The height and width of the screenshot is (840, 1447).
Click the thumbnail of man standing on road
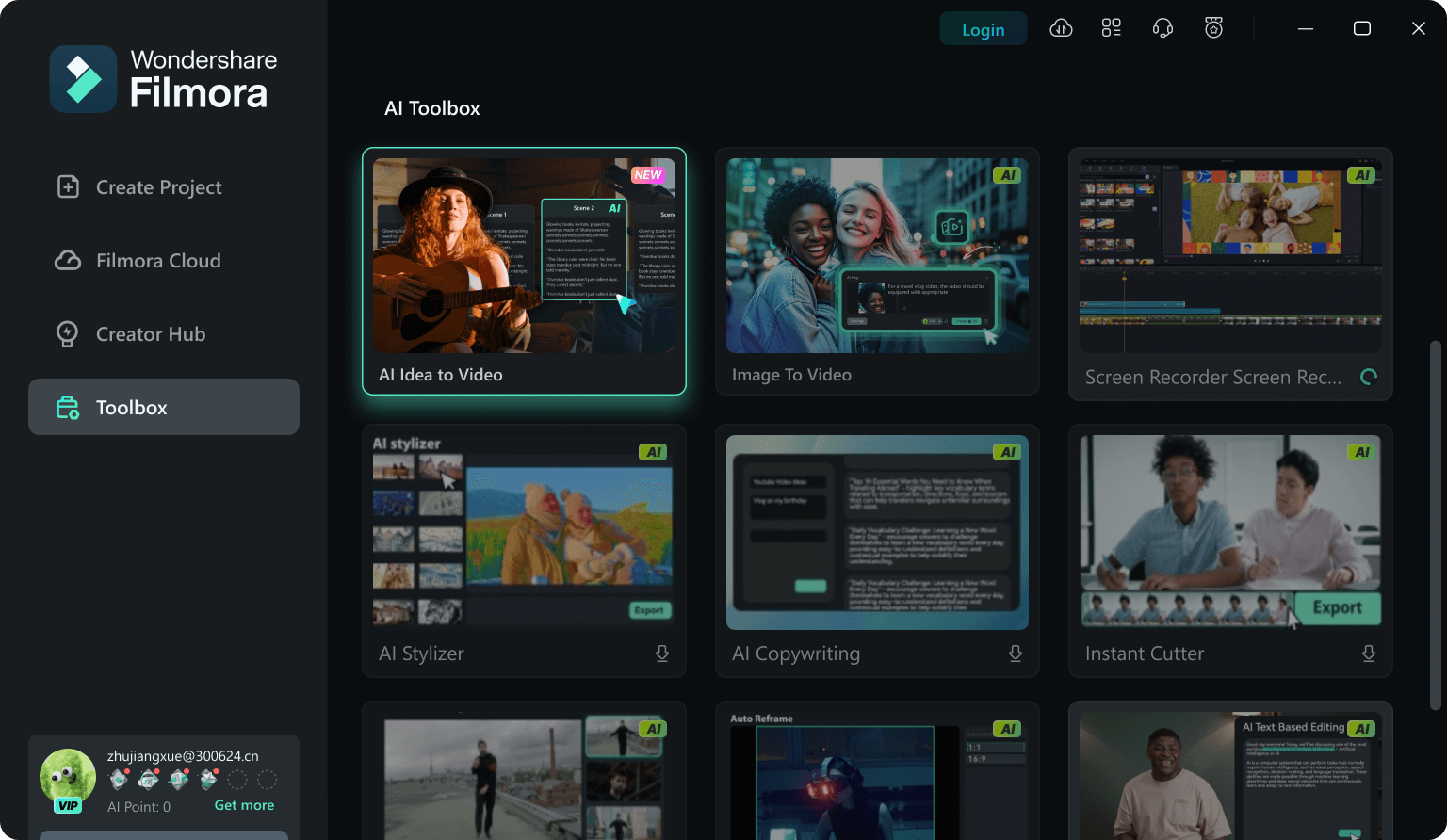pos(524,775)
